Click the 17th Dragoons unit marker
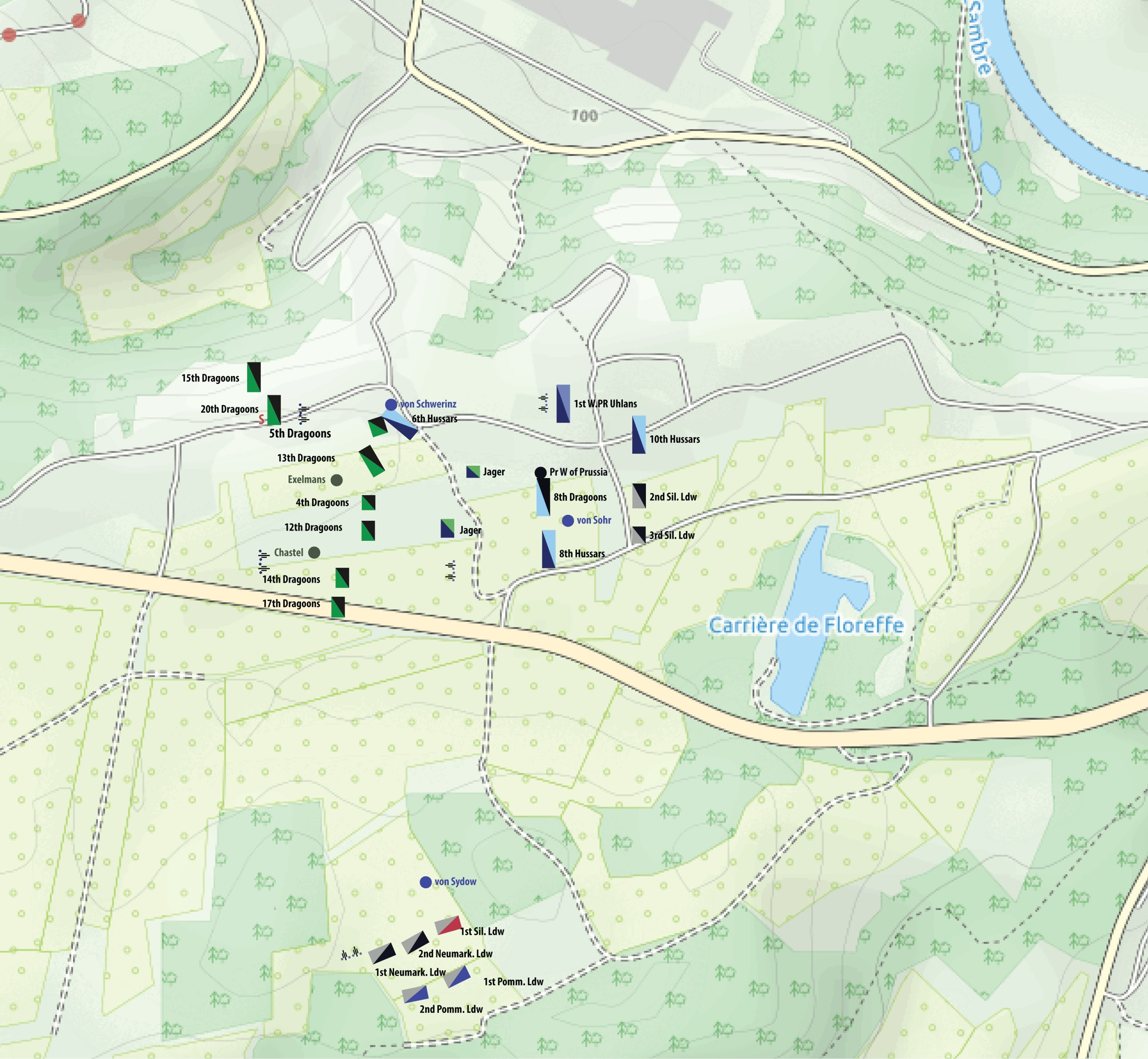 pyautogui.click(x=338, y=607)
